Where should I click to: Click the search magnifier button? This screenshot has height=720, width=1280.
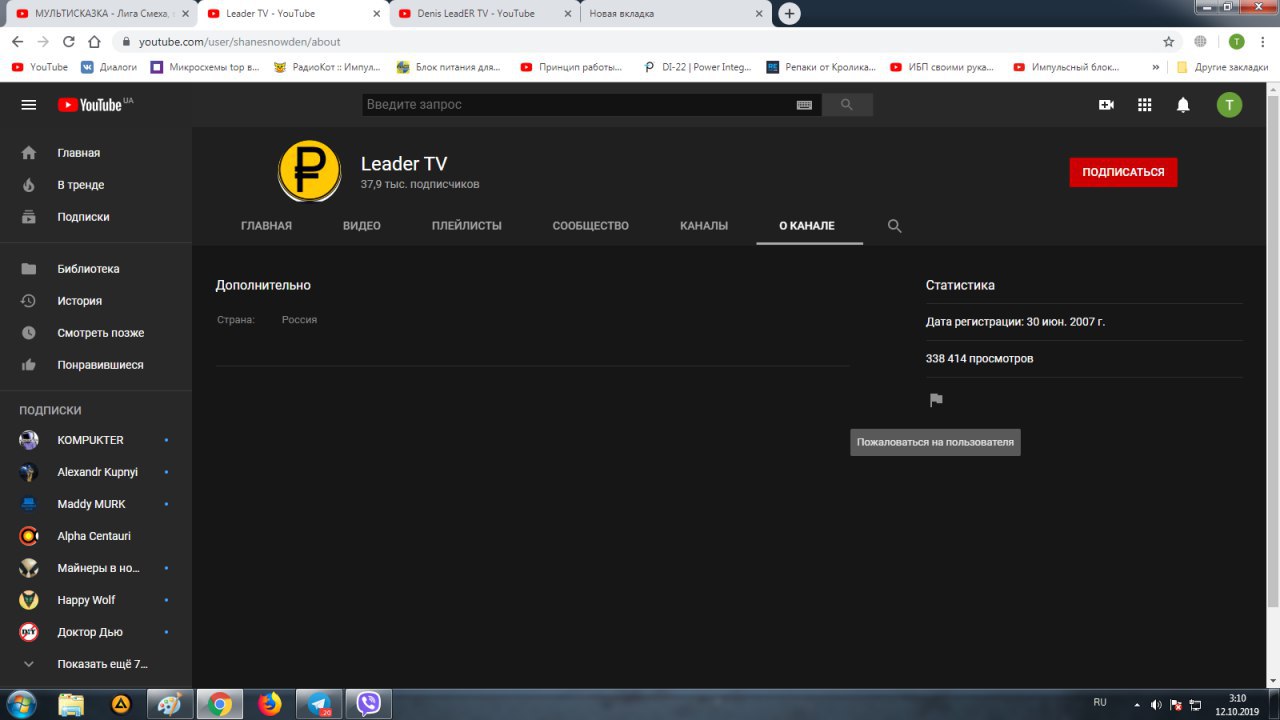[847, 105]
